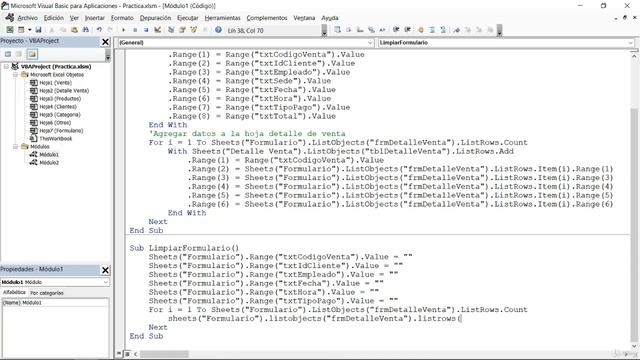The height and width of the screenshot is (360, 640).
Task: Click View Object icon in Project panel
Action: coord(19,54)
